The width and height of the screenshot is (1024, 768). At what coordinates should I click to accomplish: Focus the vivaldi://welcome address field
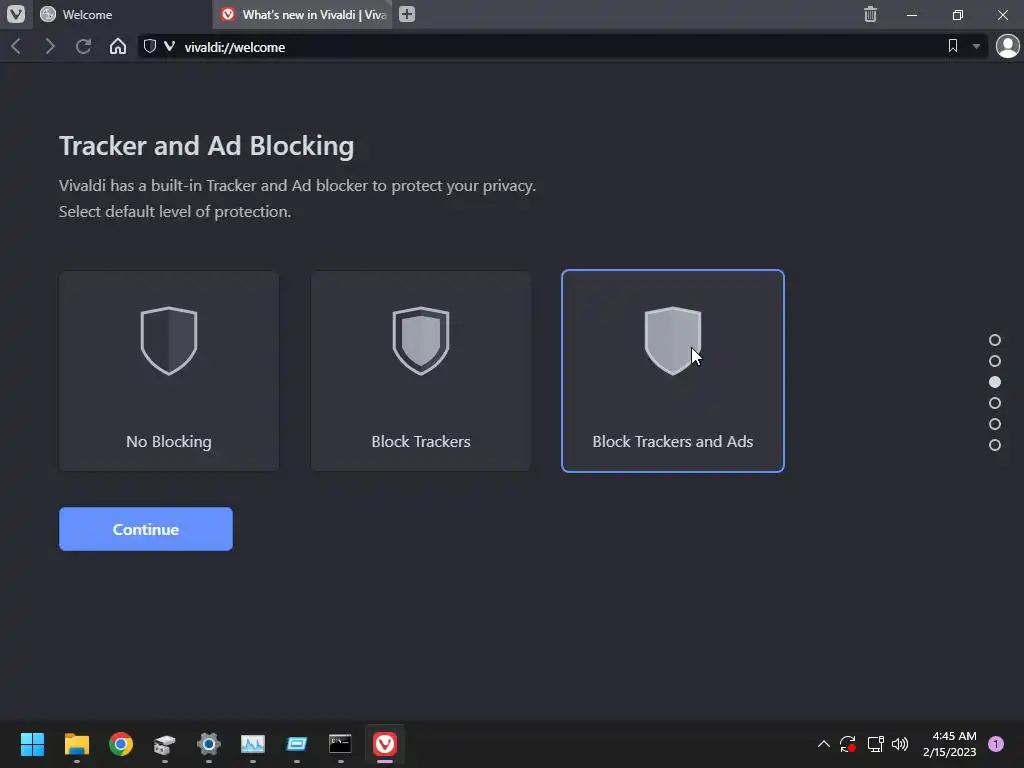(562, 47)
